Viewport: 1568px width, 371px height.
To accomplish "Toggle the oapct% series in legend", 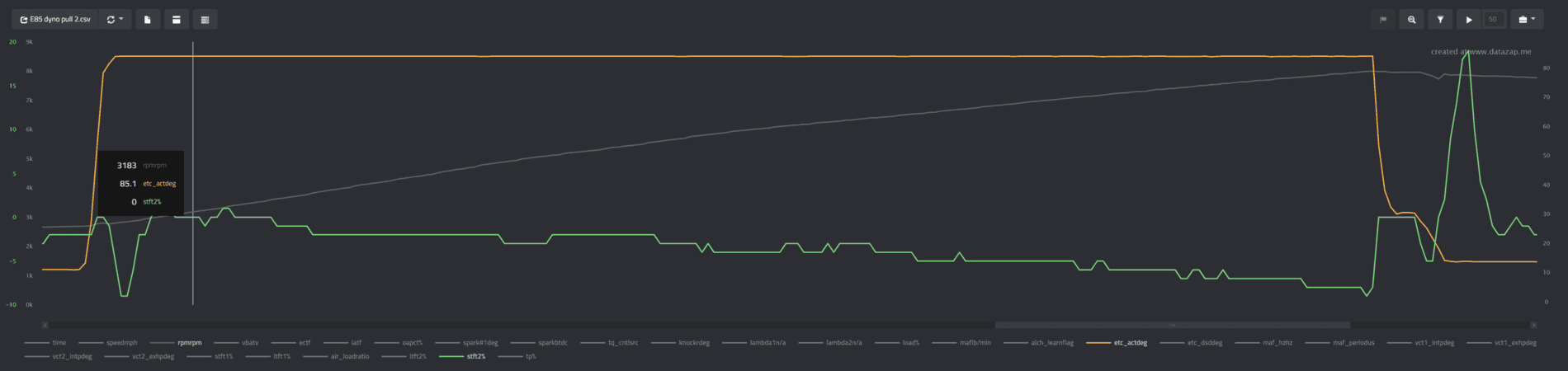I will click(x=399, y=342).
